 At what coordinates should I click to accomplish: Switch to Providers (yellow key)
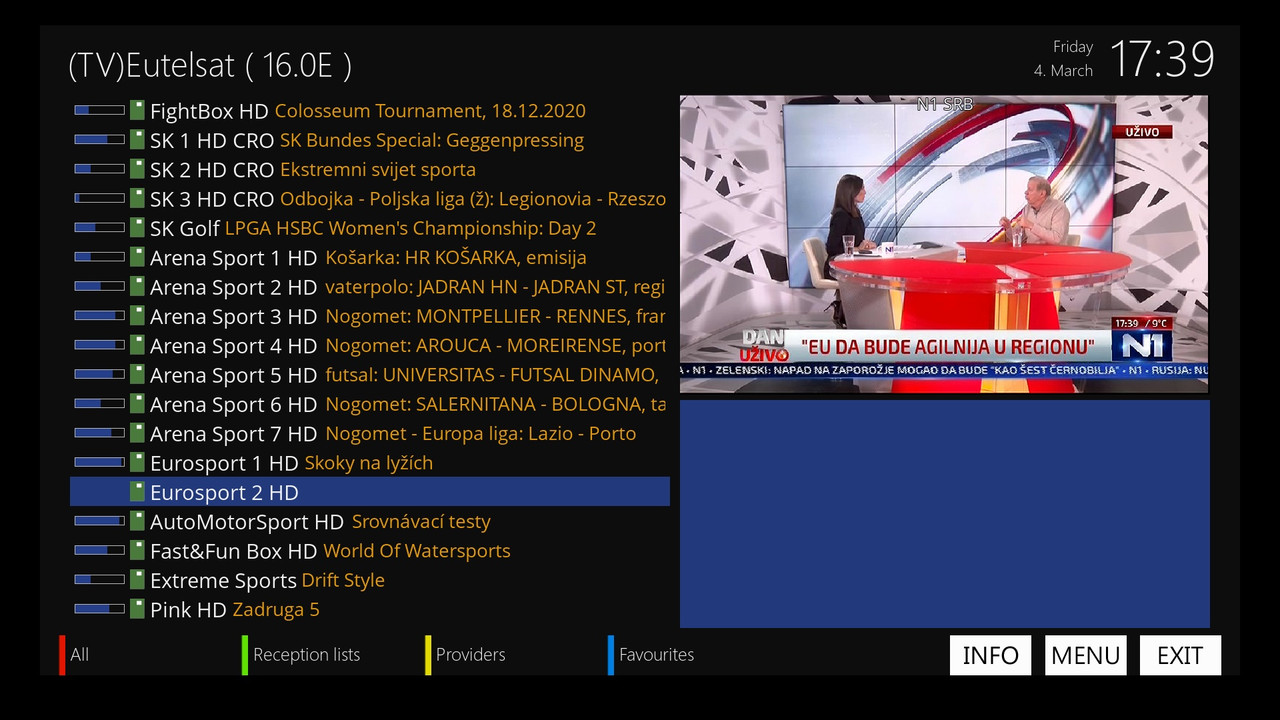click(466, 655)
